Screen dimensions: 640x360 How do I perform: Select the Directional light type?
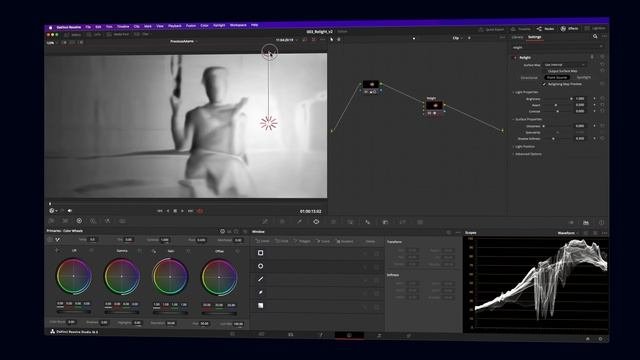pyautogui.click(x=529, y=78)
